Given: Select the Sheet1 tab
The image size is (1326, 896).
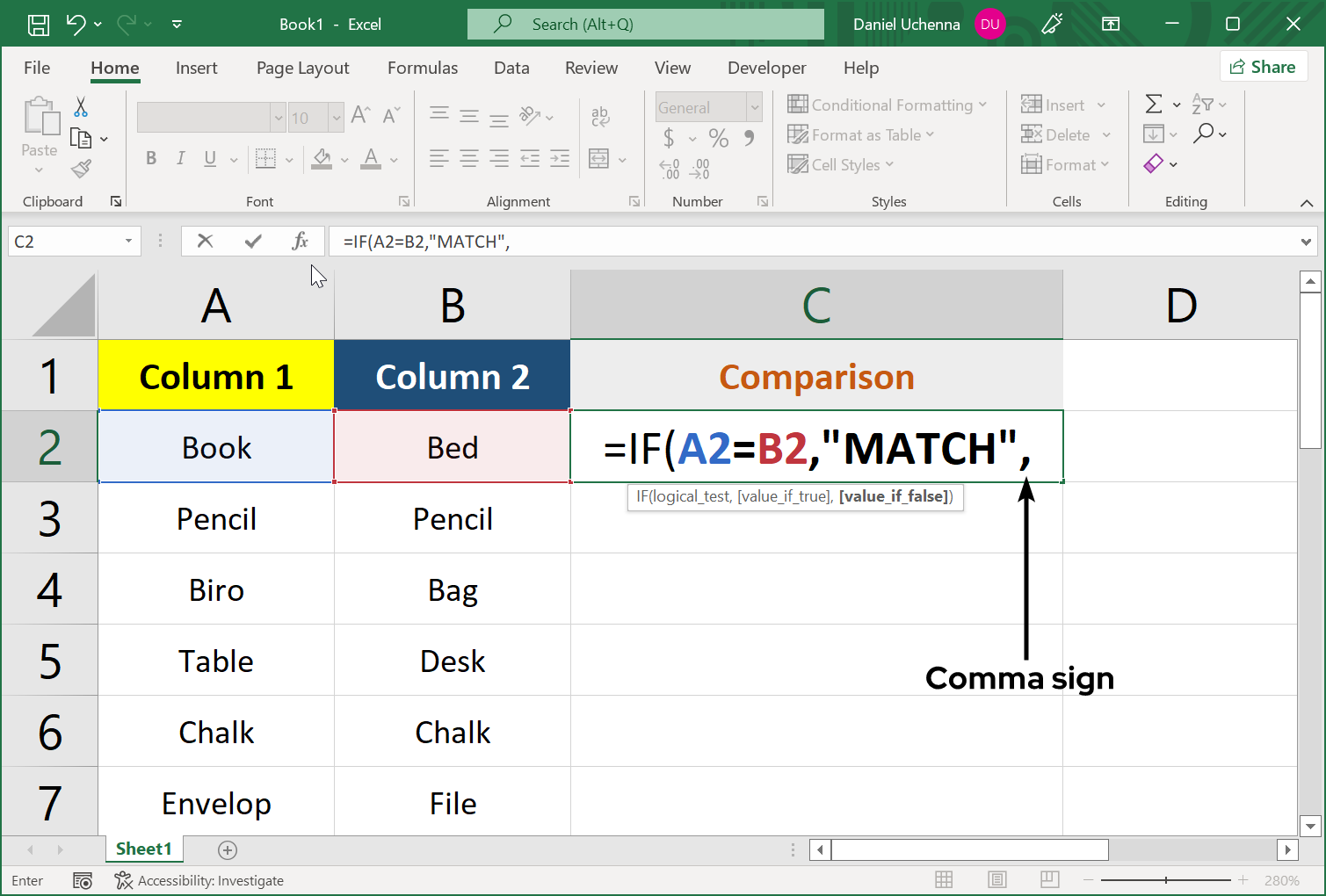Looking at the screenshot, I should [x=143, y=849].
